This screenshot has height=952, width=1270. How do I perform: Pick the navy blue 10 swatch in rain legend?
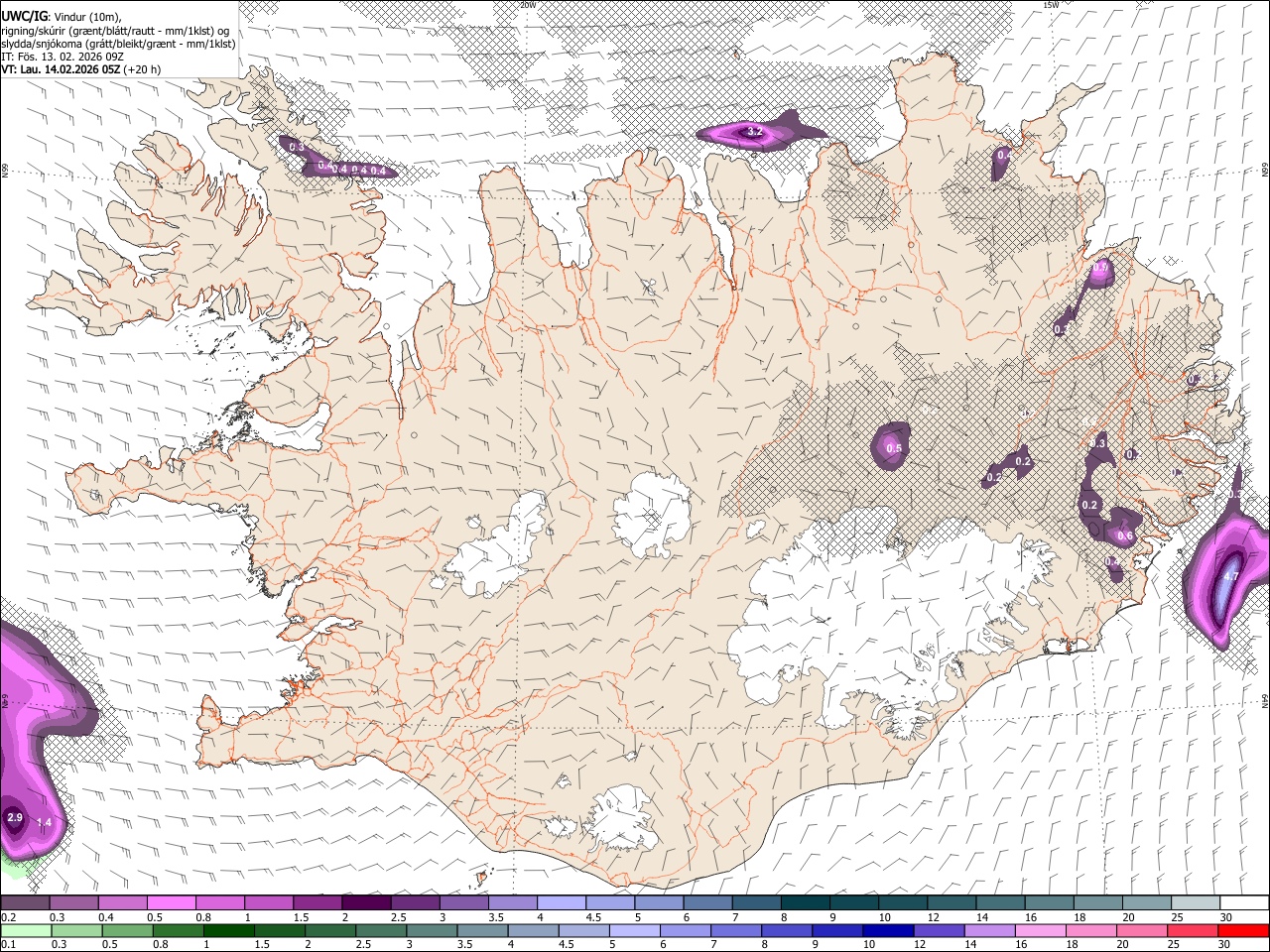[x=886, y=930]
